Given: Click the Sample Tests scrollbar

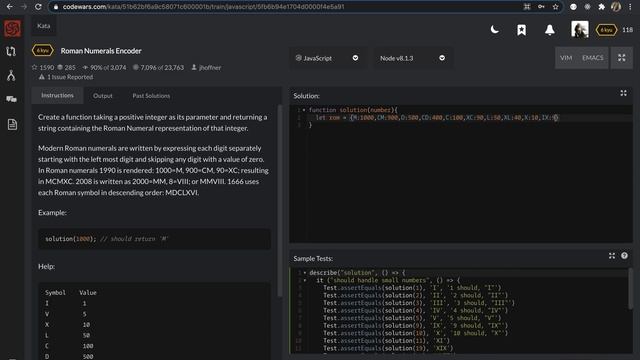Looking at the screenshot, I should coord(630,289).
